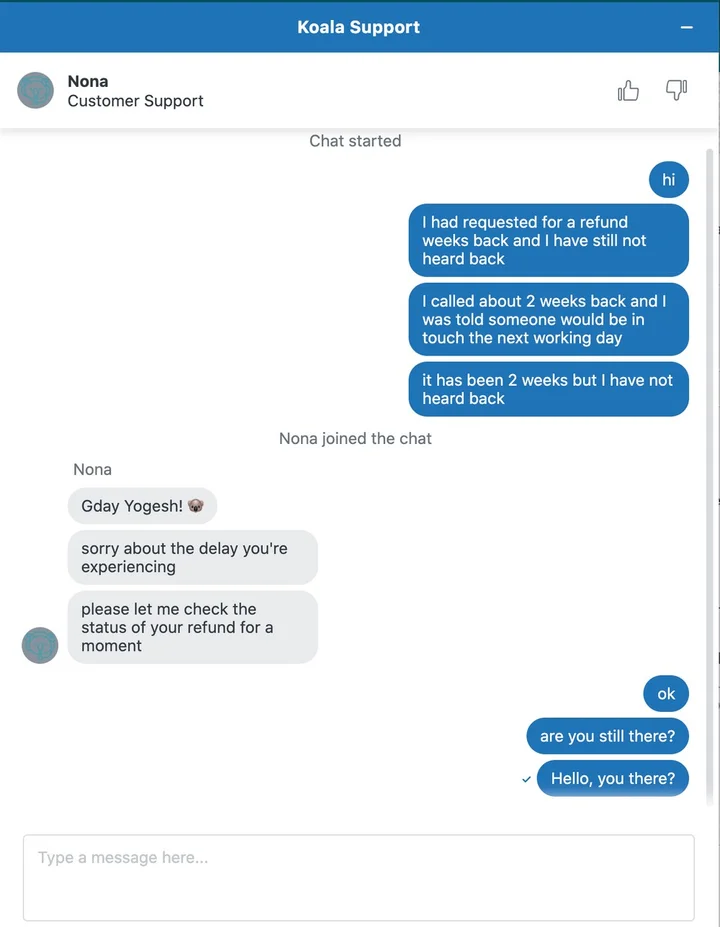Focus the 'Type a message here...' field
This screenshot has height=927, width=720.
click(358, 877)
